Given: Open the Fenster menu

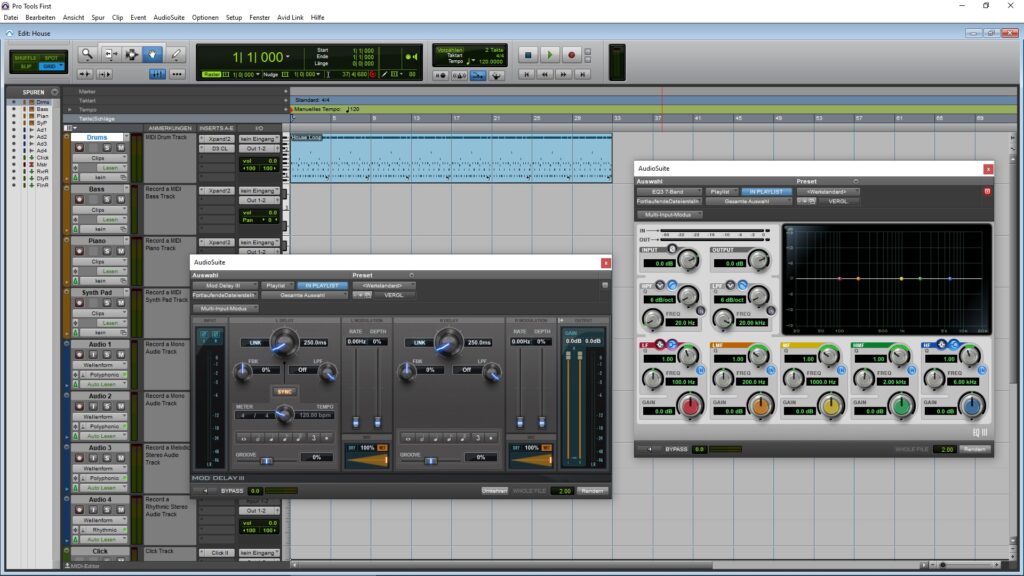Looking at the screenshot, I should [x=259, y=18].
